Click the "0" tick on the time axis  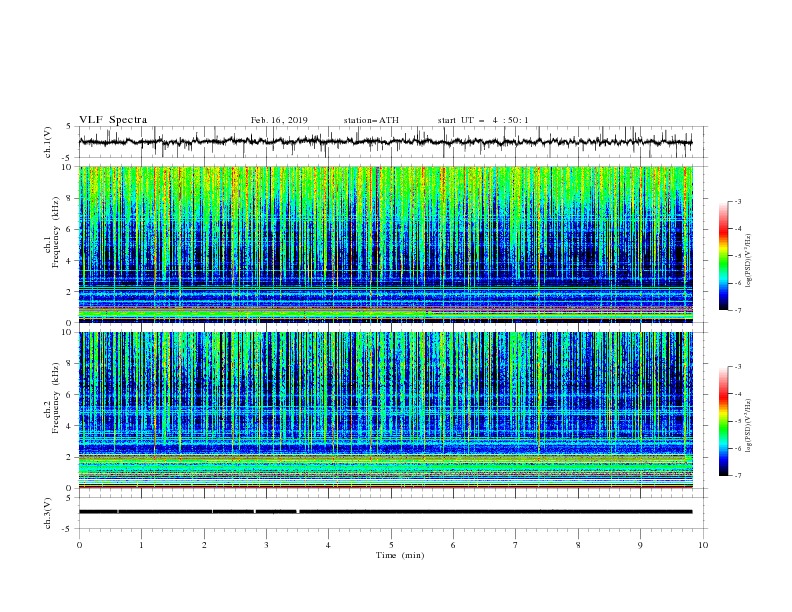pos(79,545)
